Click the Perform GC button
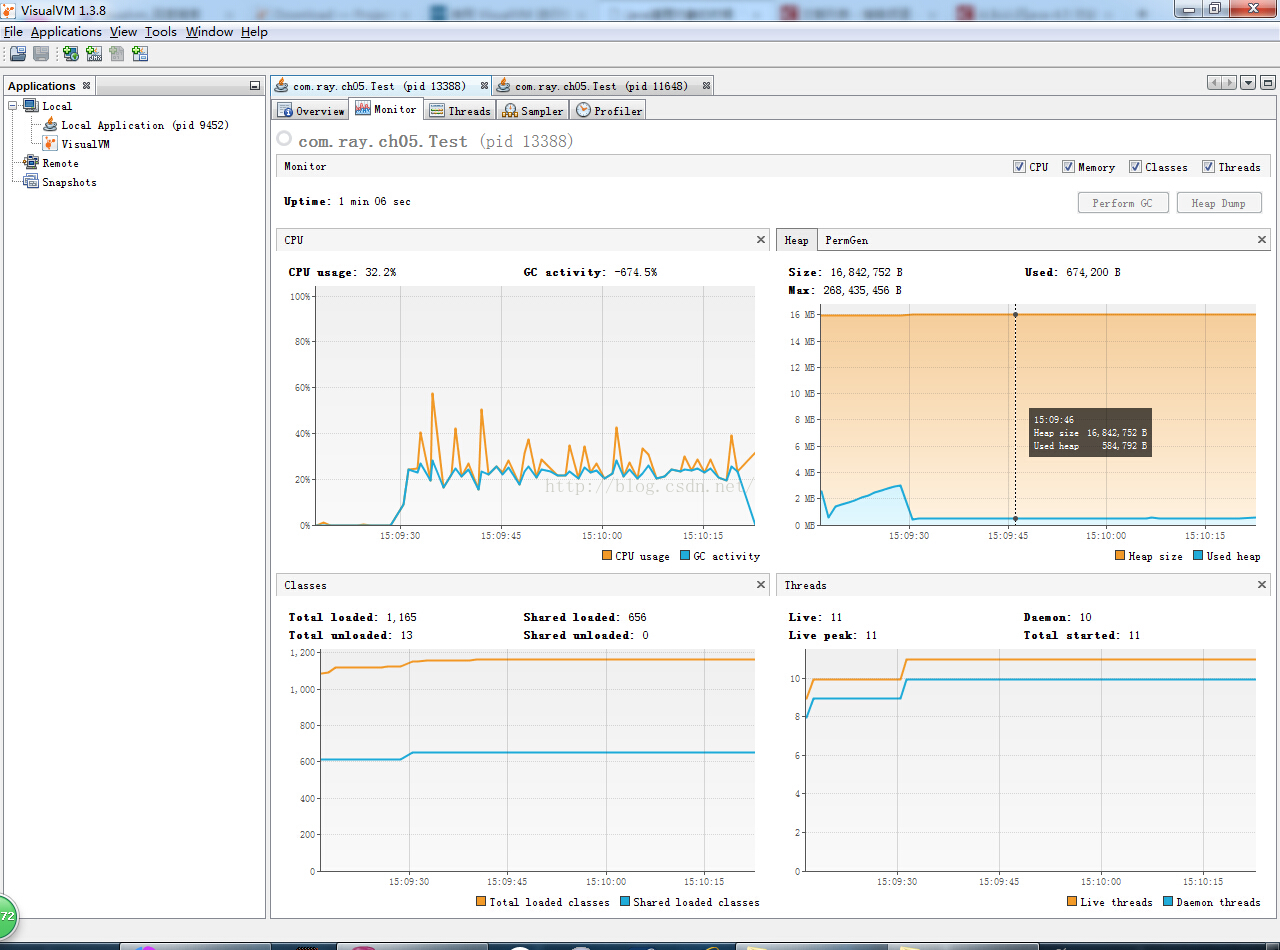Viewport: 1280px width, 950px height. click(x=1123, y=203)
